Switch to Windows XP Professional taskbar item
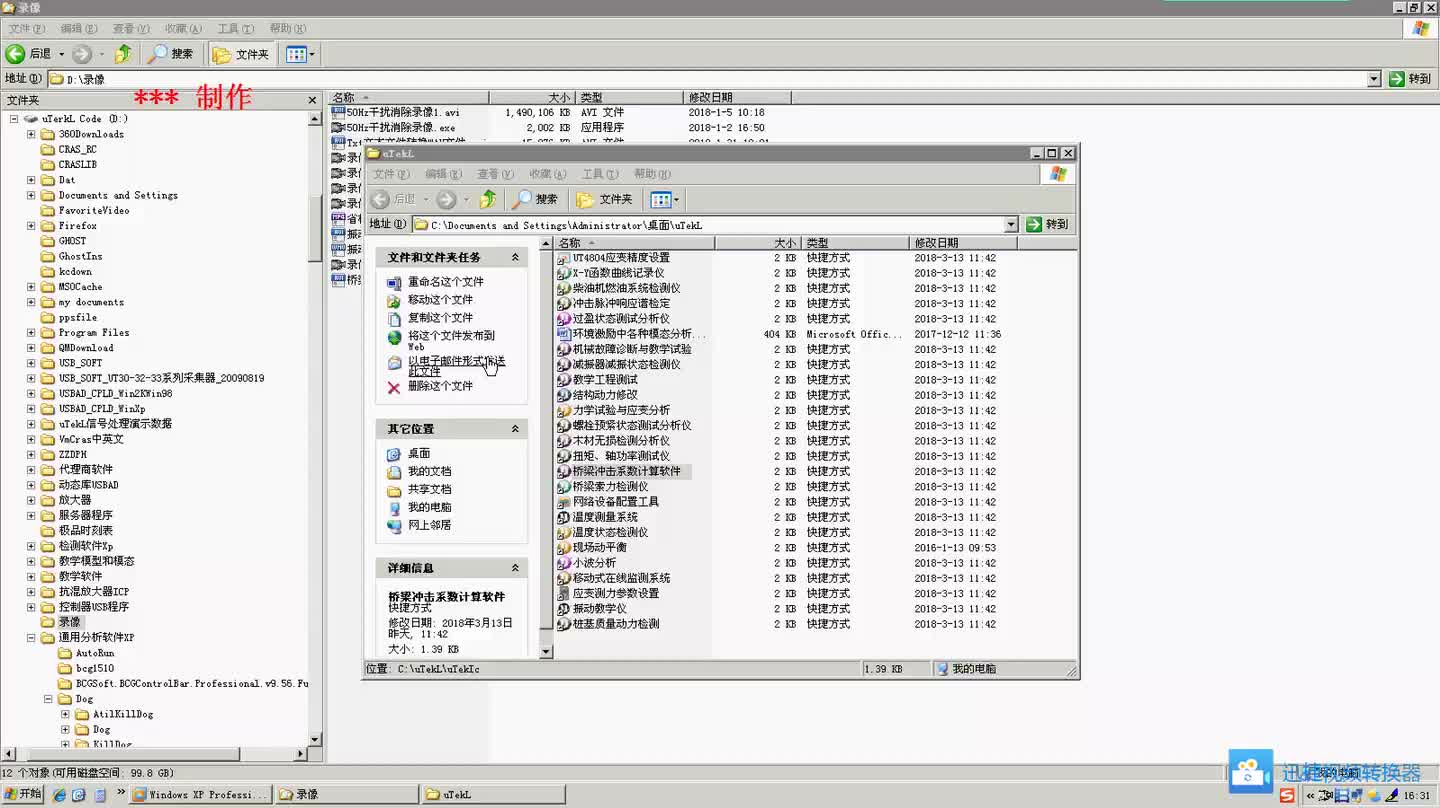 [200, 795]
